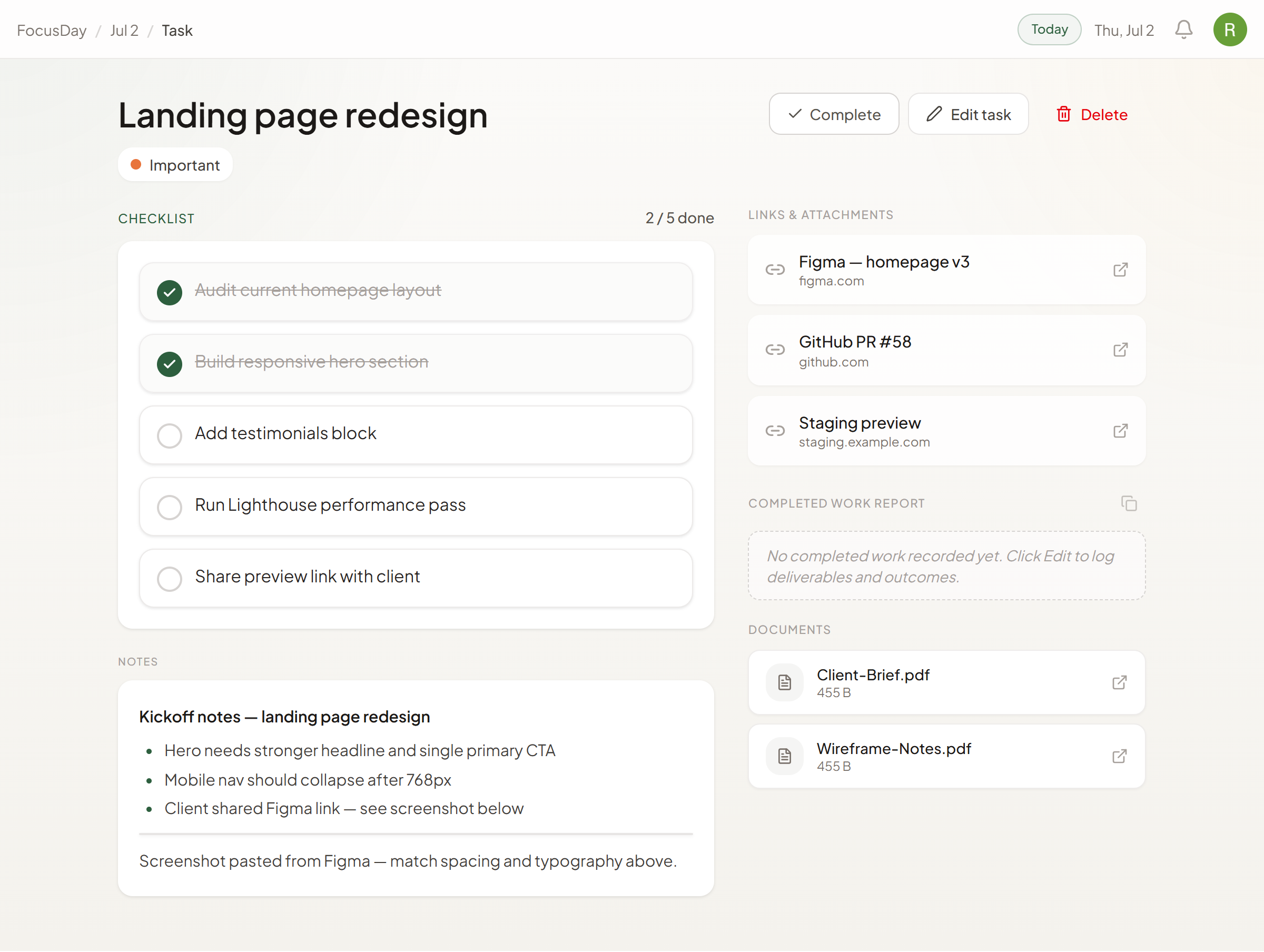Screen dimensions: 1264x952
Task: Open the Staging preview external link icon
Action: tap(1120, 431)
